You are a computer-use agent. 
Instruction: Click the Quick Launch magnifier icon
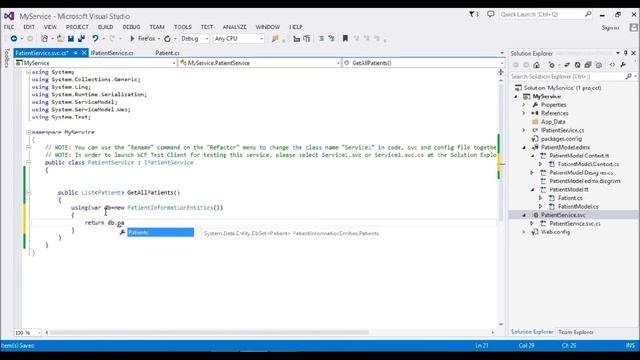pyautogui.click(x=588, y=14)
